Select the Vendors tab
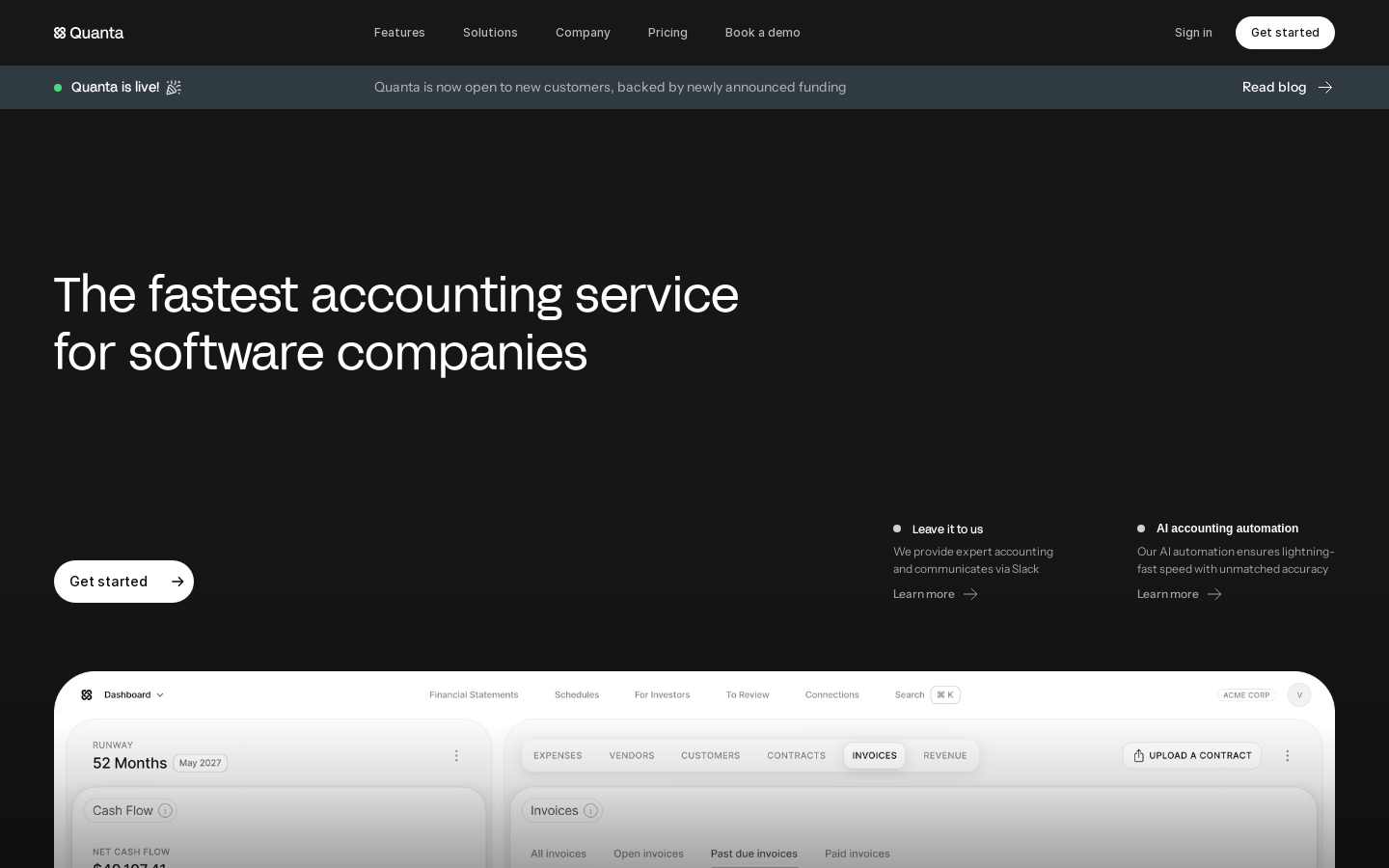Image resolution: width=1389 pixels, height=868 pixels. tap(632, 755)
